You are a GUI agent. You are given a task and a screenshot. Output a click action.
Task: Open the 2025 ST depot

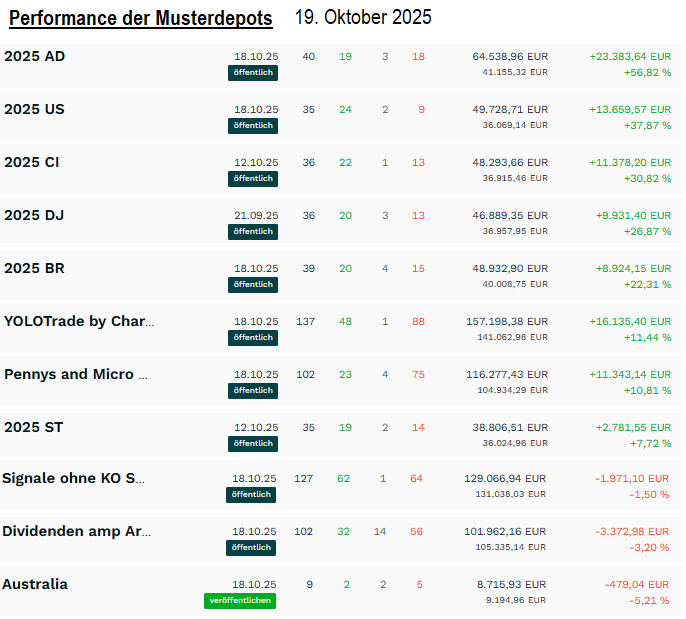33,427
